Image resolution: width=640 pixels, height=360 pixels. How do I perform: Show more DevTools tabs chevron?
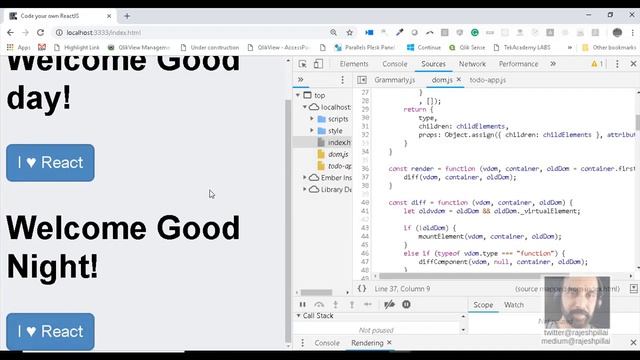[553, 64]
